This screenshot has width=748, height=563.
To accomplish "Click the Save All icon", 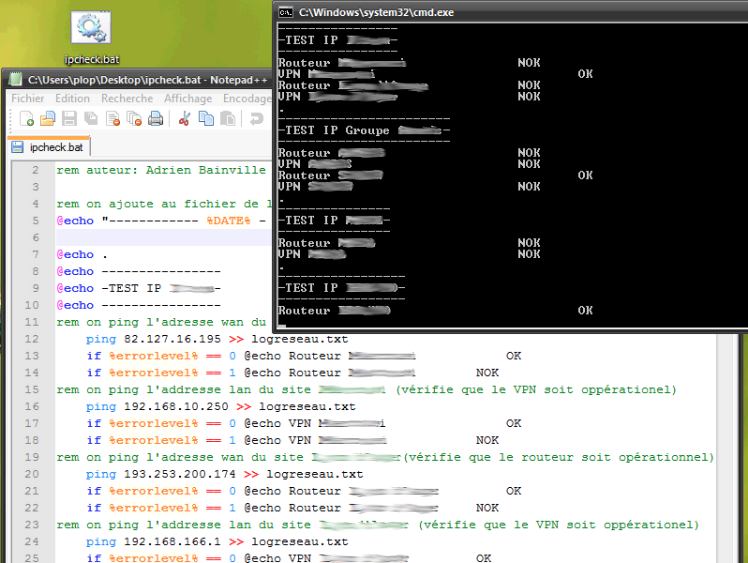I will pyautogui.click(x=91, y=118).
